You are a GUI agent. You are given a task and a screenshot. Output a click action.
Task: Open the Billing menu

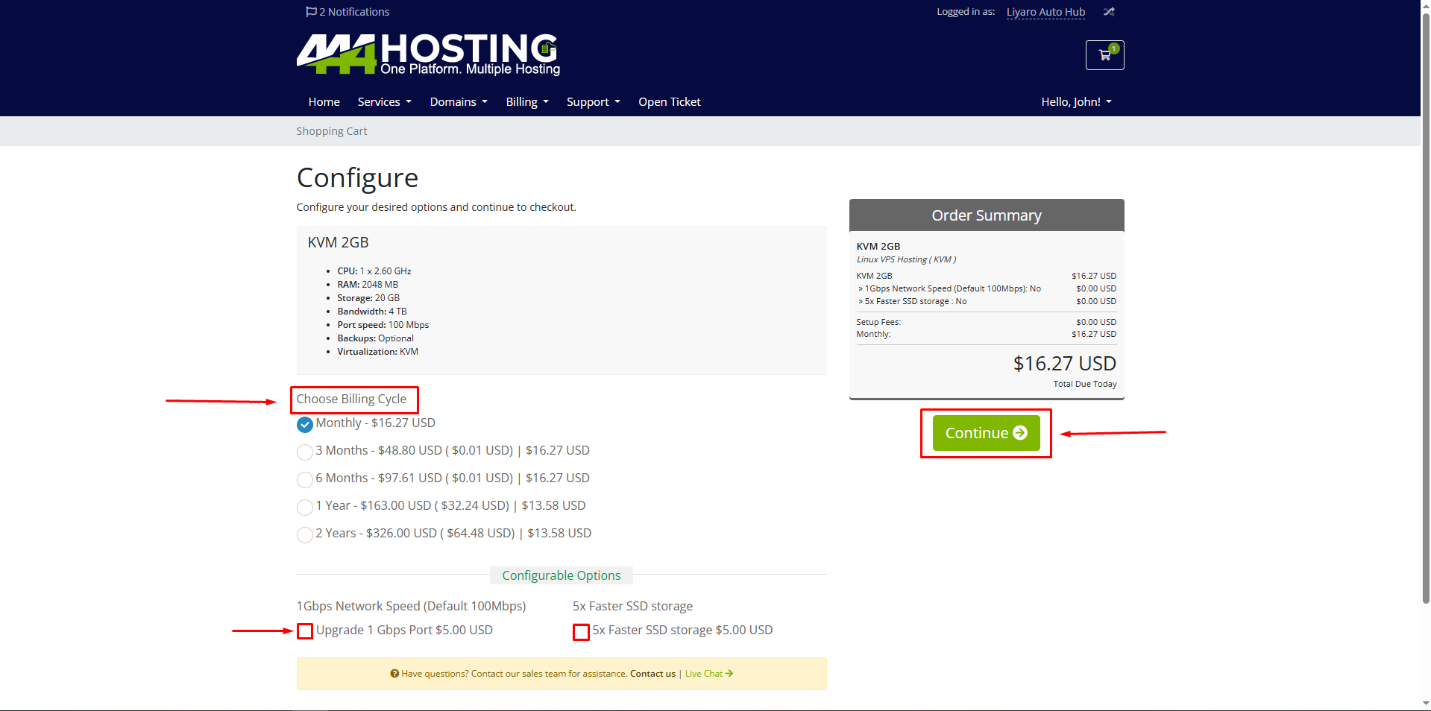[x=527, y=102]
